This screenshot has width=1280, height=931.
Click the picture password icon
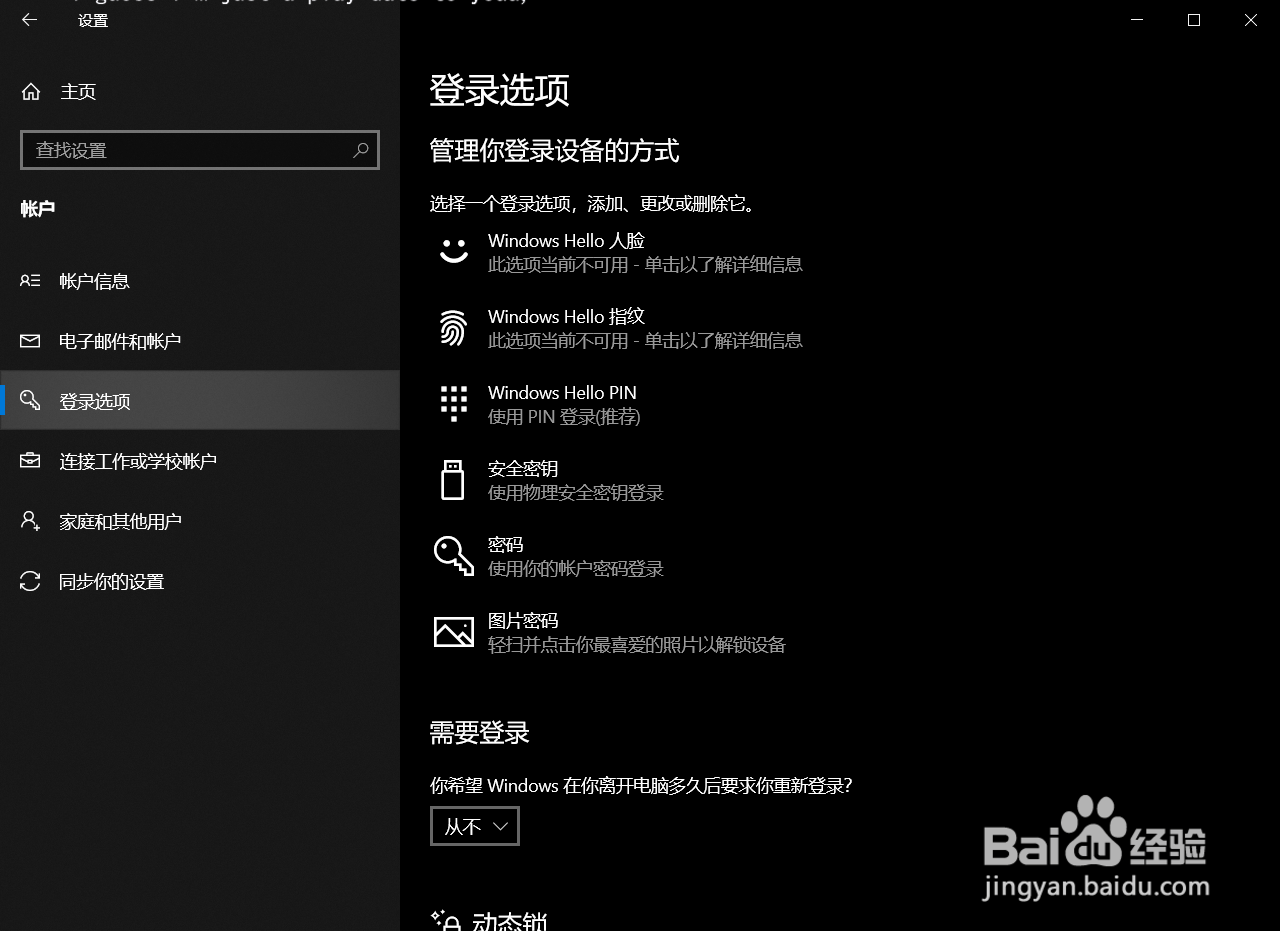click(x=453, y=632)
